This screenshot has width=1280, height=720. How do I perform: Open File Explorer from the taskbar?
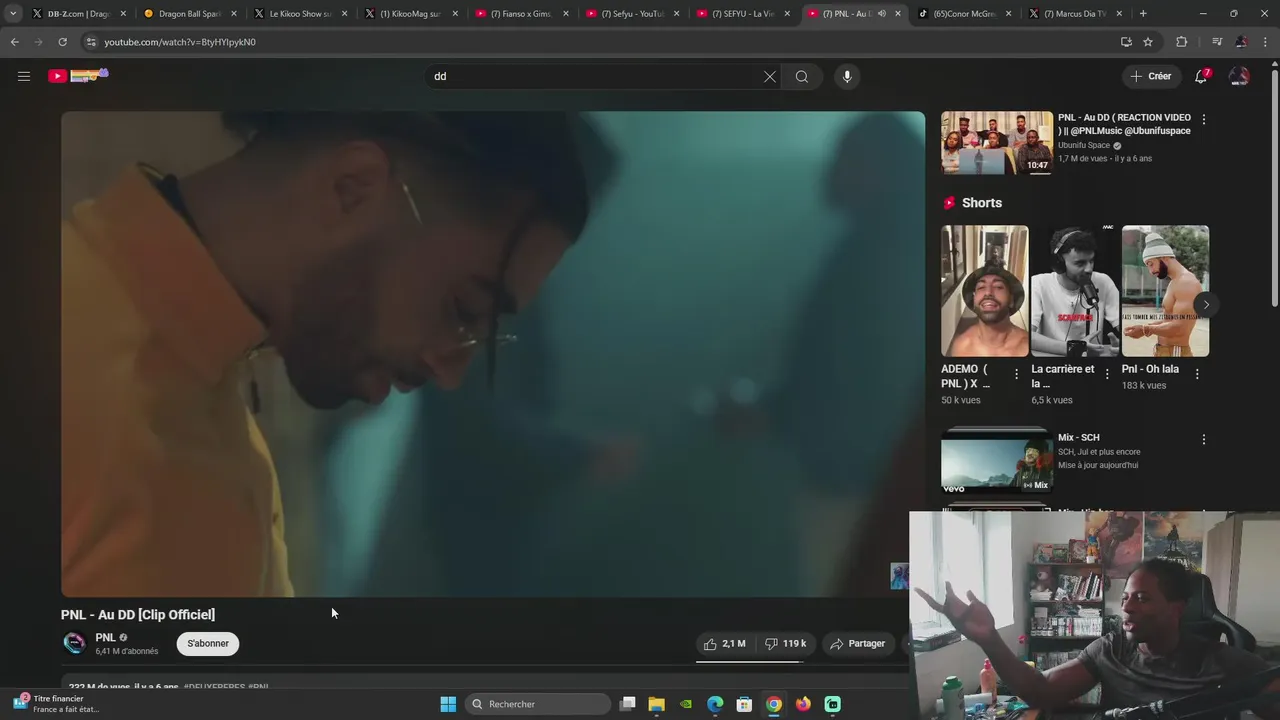(657, 704)
